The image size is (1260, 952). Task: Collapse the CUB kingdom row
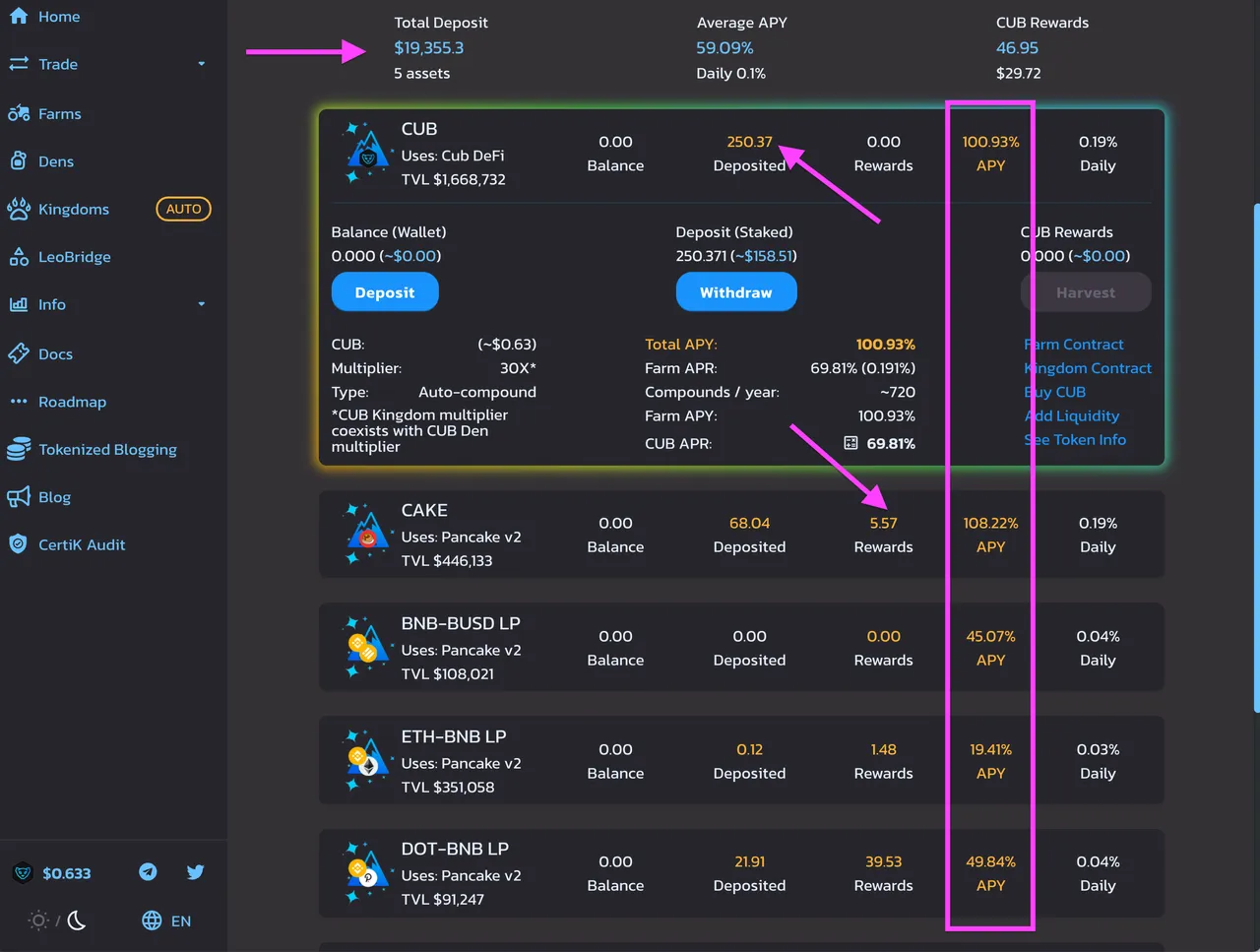pyautogui.click(x=741, y=155)
